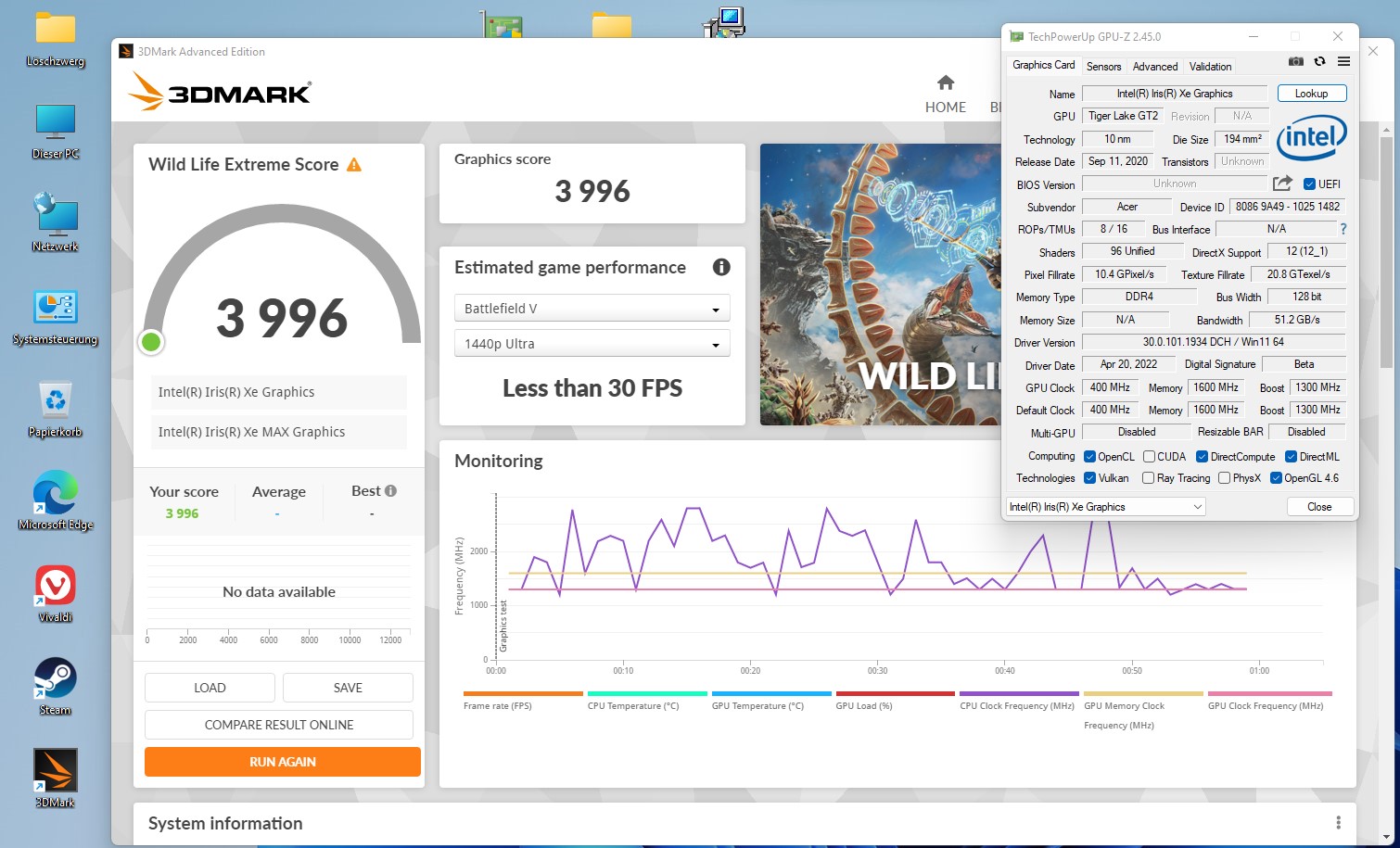Toggle the UEFI checkbox in GPU-Z
The width and height of the screenshot is (1400, 848).
[x=1309, y=184]
